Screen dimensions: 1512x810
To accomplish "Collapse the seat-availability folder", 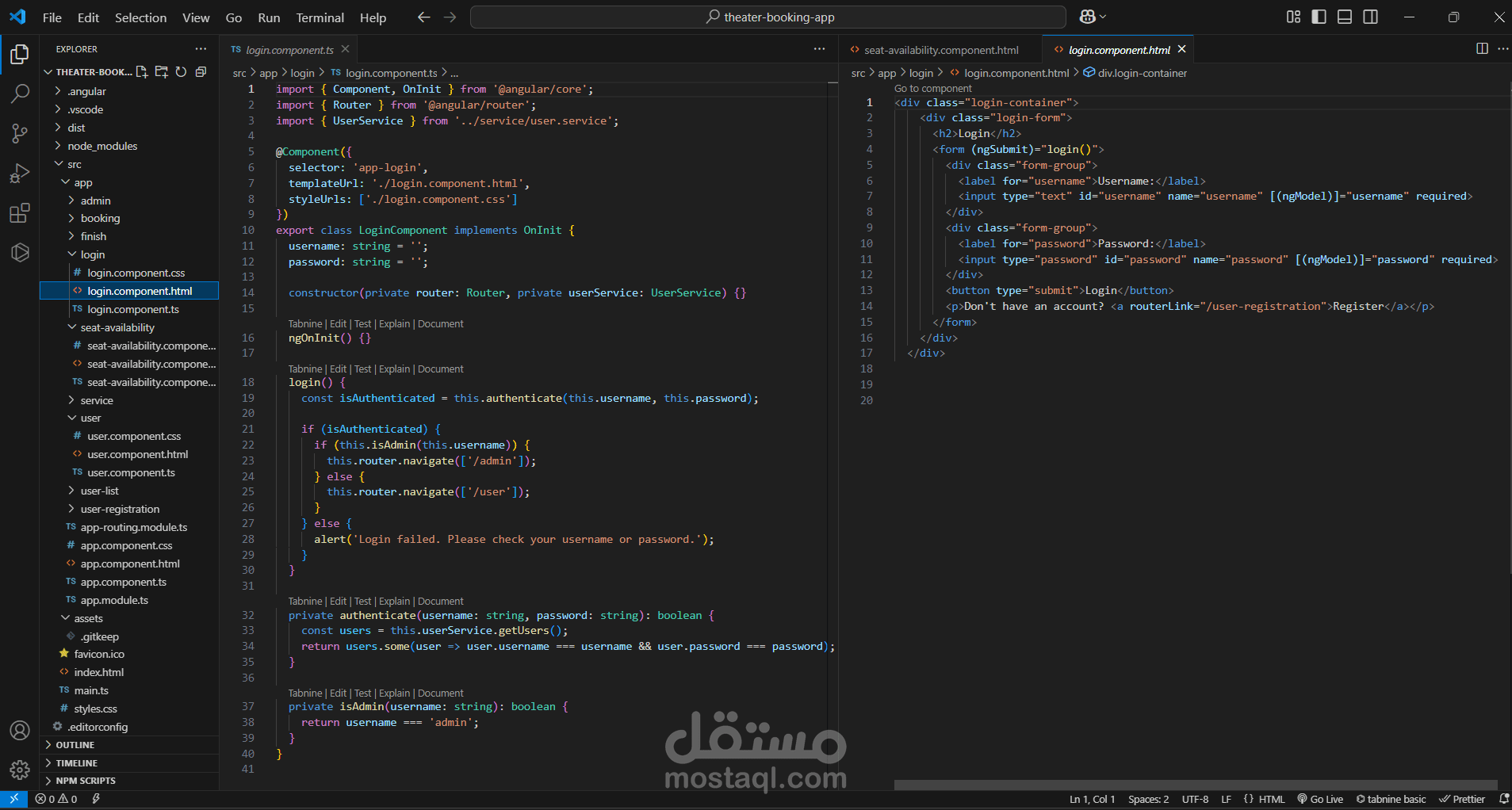I will point(129,327).
